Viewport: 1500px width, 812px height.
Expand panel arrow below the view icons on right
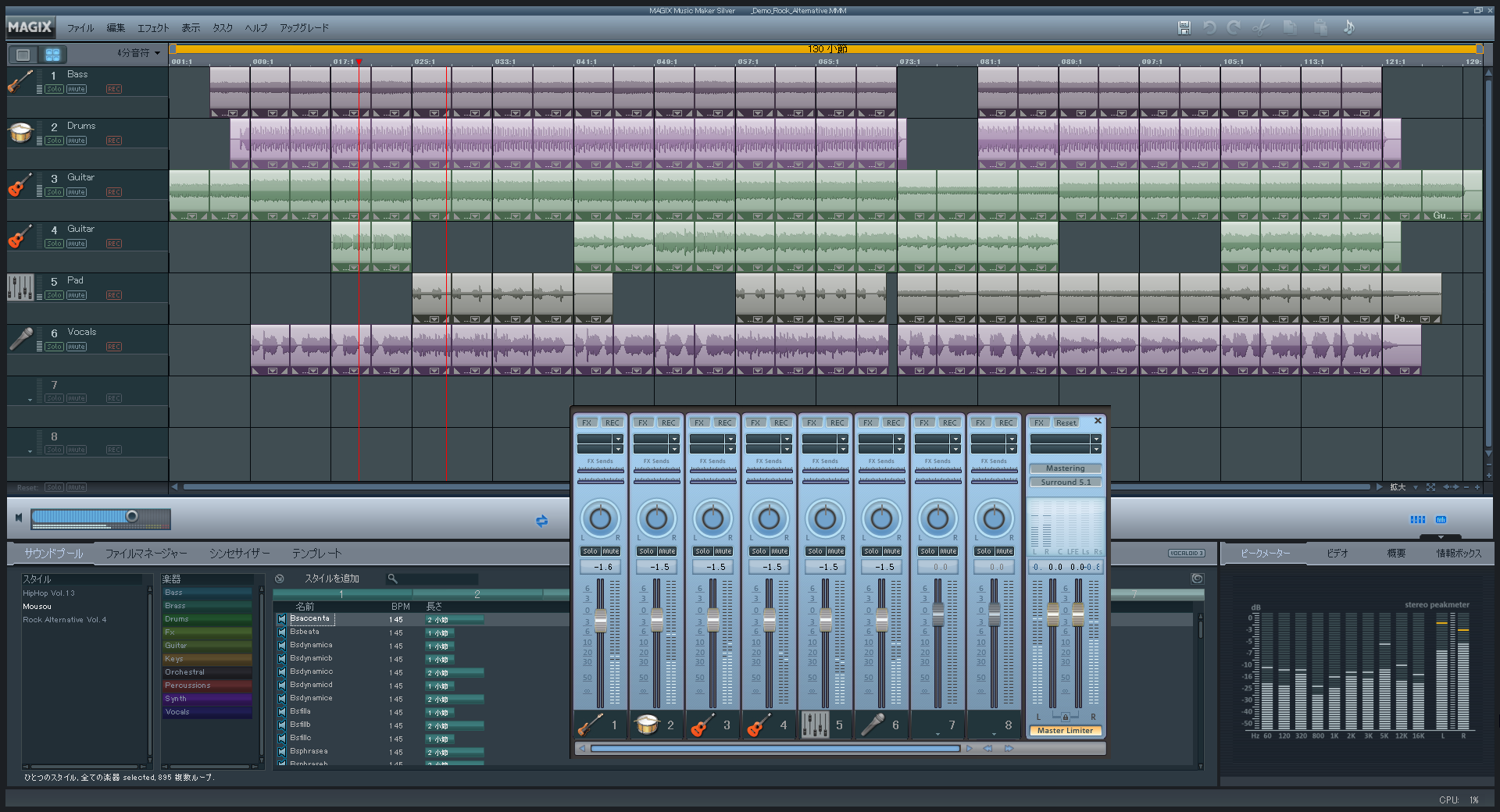tap(1441, 536)
